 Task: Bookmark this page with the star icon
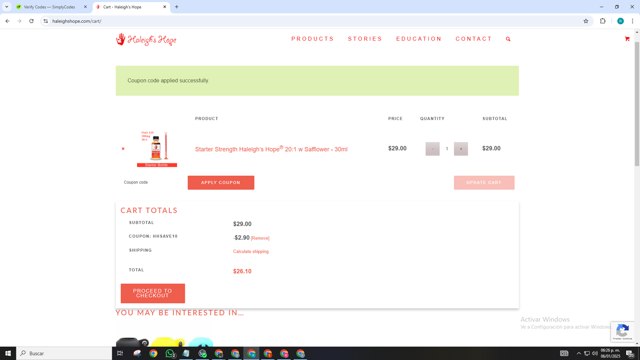pyautogui.click(x=586, y=21)
